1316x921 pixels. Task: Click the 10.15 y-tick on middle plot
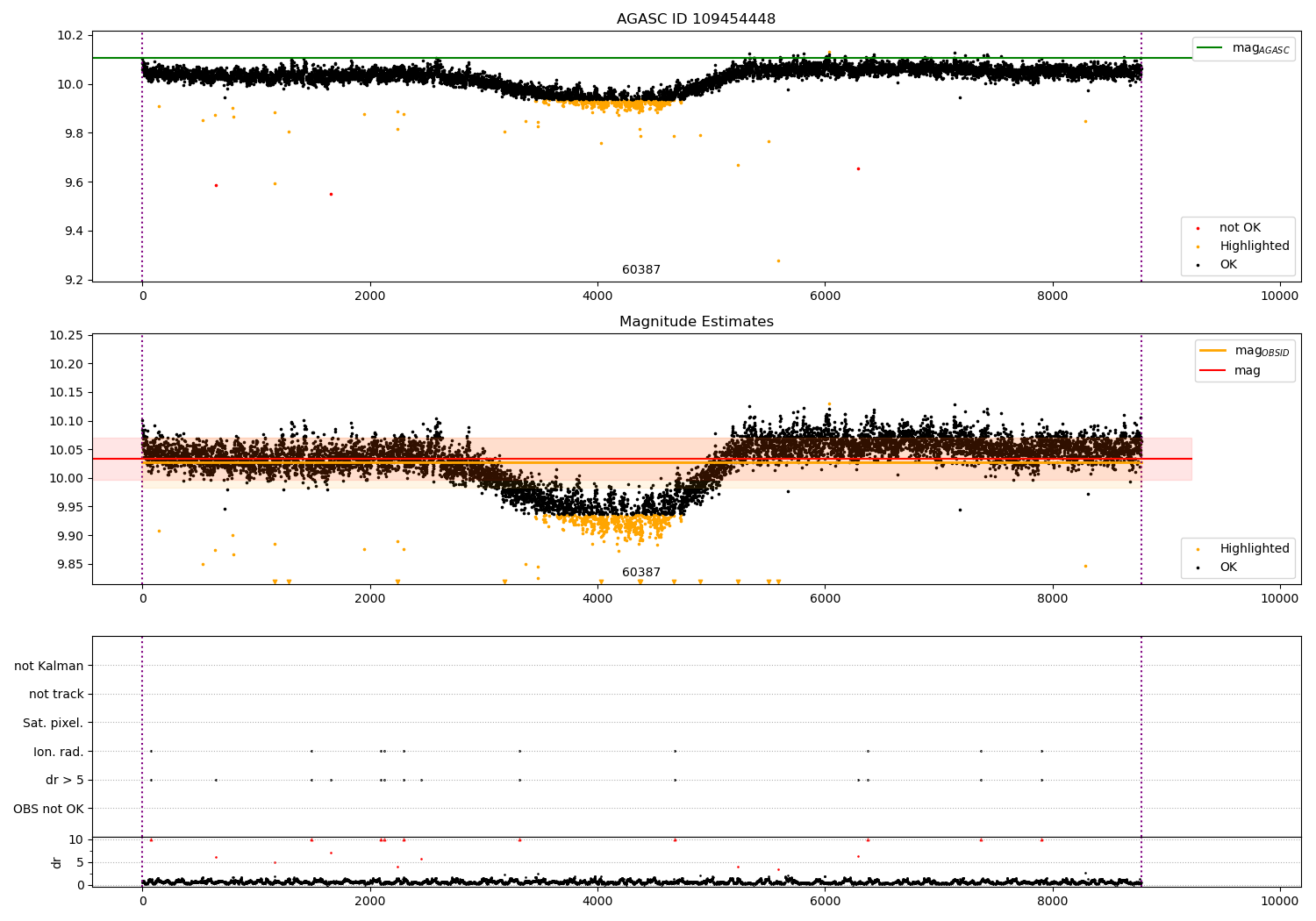tap(66, 393)
